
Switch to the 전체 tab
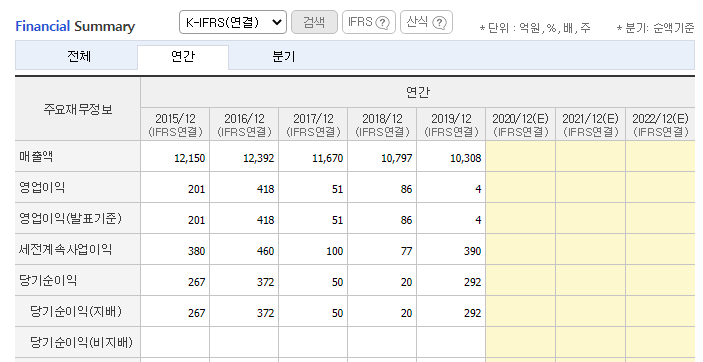79,57
